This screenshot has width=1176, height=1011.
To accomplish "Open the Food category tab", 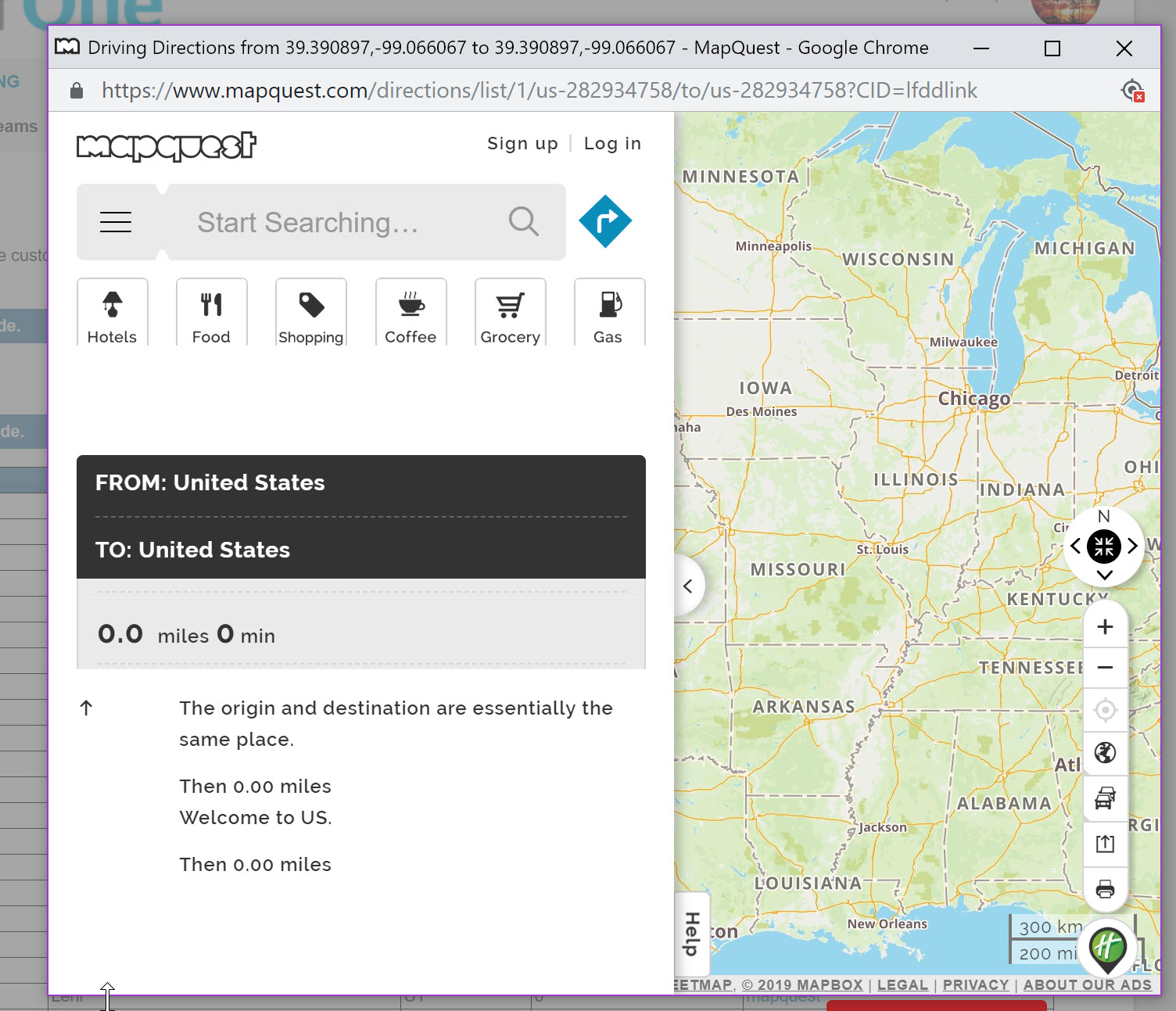I will [211, 313].
